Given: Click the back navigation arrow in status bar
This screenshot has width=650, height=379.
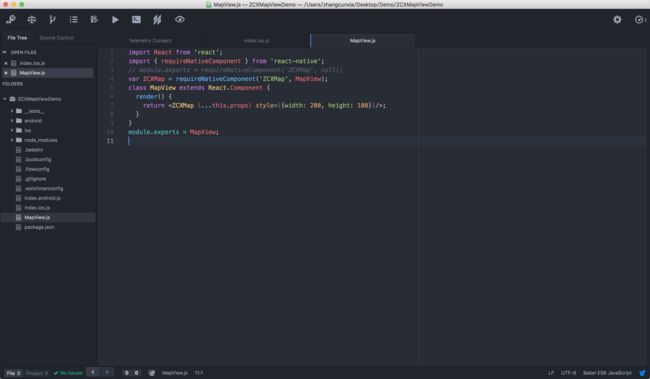Looking at the screenshot, I should point(92,372).
